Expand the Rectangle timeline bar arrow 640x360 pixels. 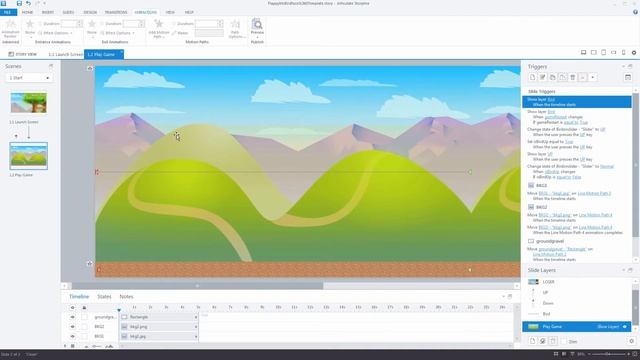tap(196, 317)
